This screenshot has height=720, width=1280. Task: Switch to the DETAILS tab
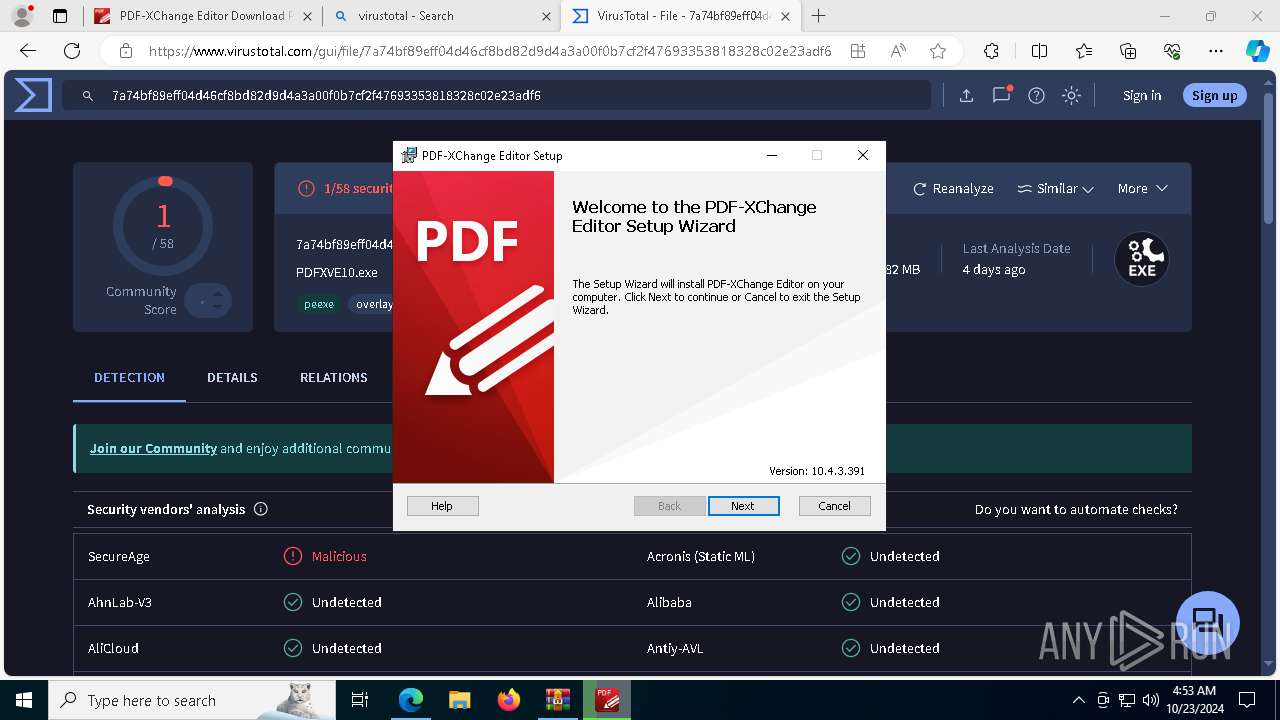[232, 377]
